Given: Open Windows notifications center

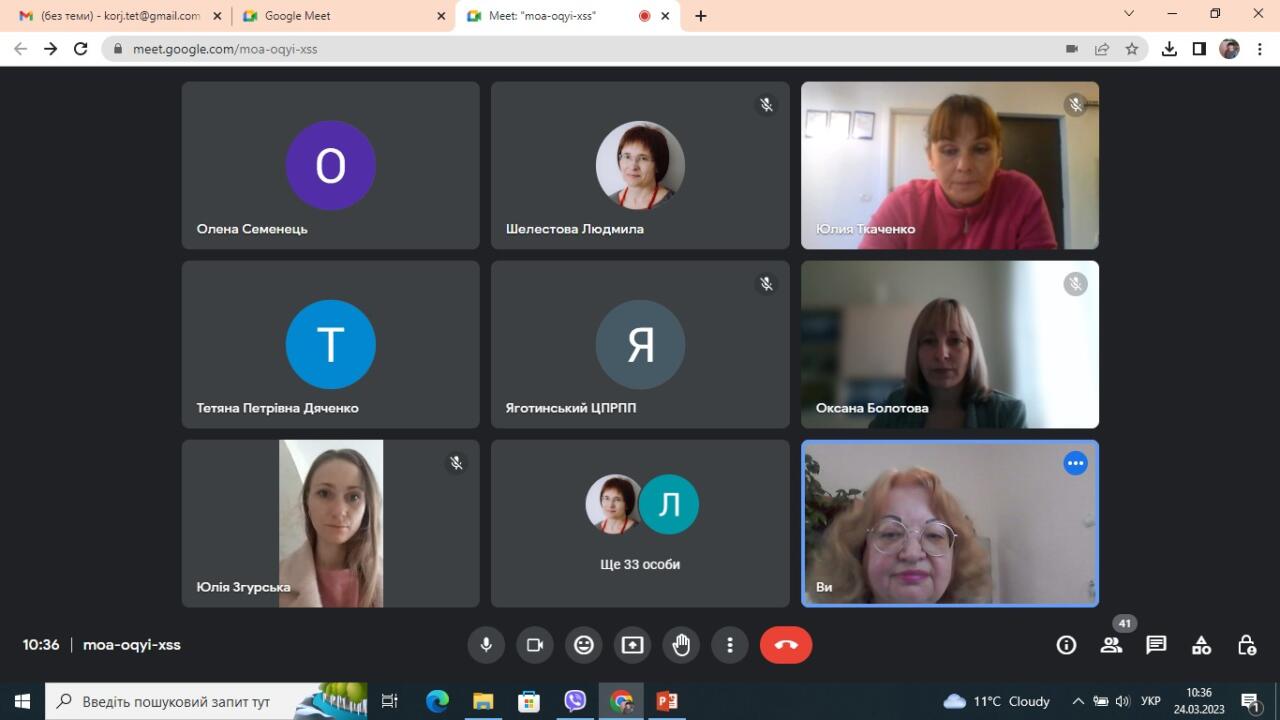Looking at the screenshot, I should pos(1250,701).
